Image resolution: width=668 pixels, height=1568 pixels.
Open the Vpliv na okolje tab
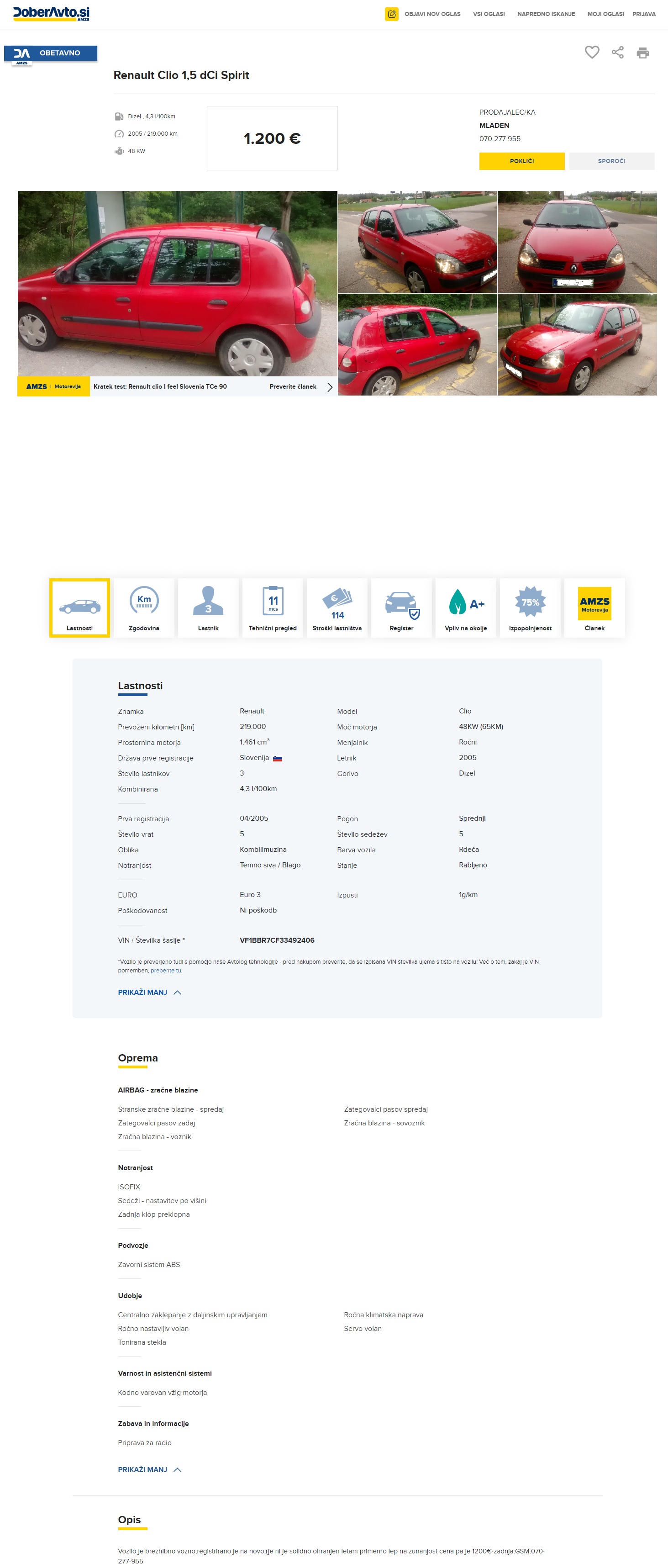pos(466,607)
